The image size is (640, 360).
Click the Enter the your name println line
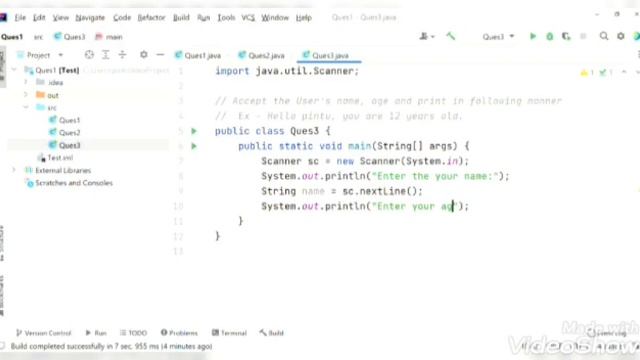[x=385, y=176]
